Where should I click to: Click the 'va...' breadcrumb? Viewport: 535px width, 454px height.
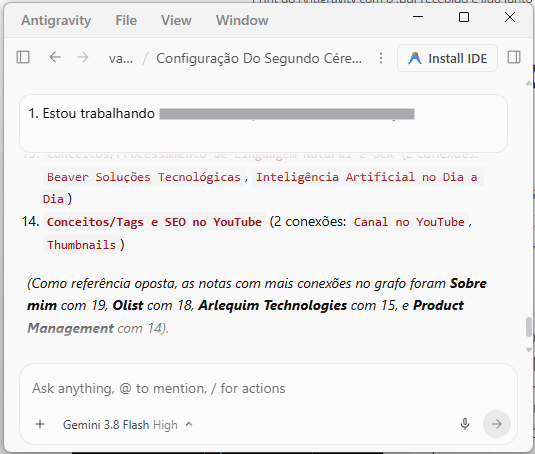pos(121,59)
